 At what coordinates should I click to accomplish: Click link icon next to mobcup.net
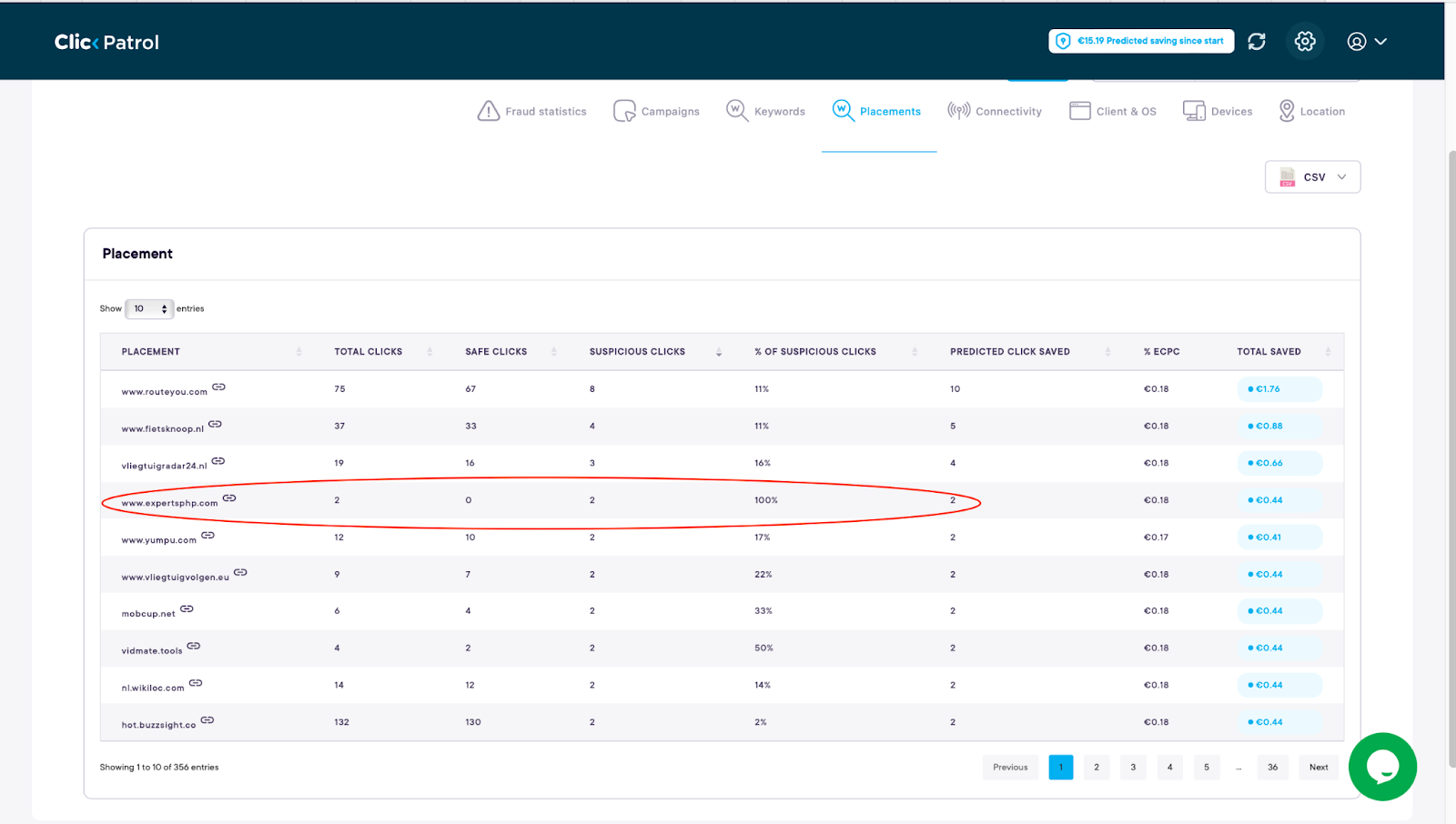click(x=187, y=609)
